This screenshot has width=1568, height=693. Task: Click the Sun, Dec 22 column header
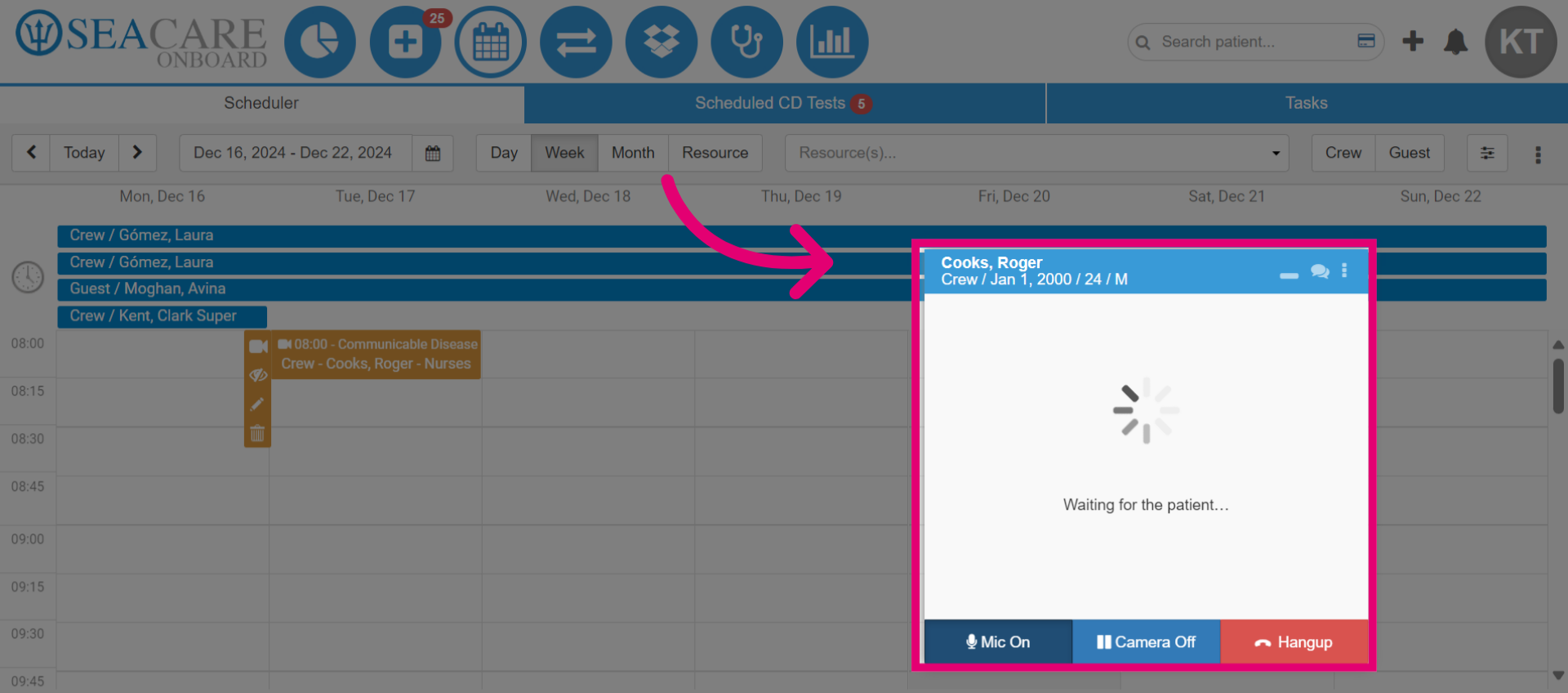(1441, 196)
